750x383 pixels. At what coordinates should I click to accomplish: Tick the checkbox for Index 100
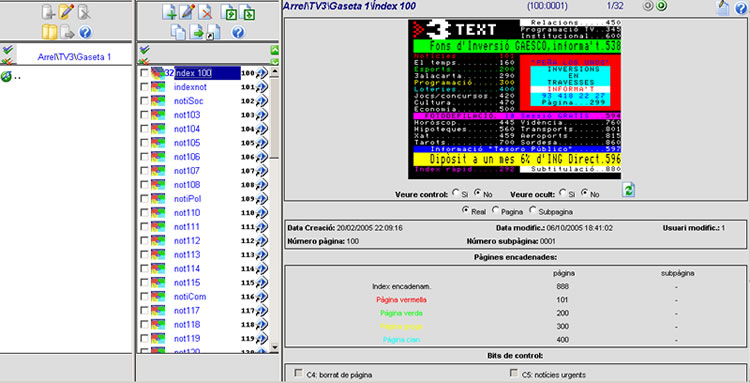coord(144,73)
